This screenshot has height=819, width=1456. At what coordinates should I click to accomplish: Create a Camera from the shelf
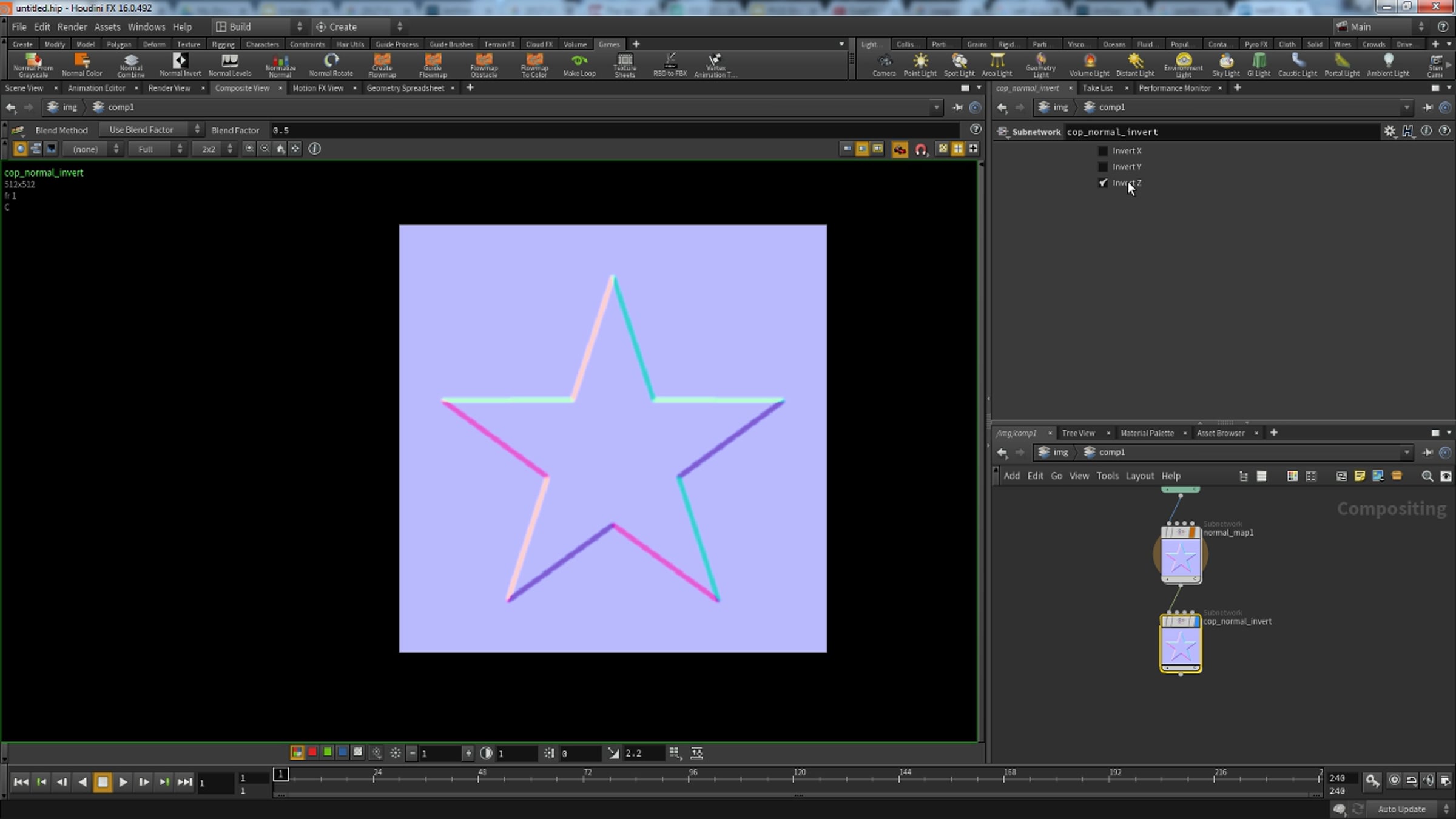[884, 64]
